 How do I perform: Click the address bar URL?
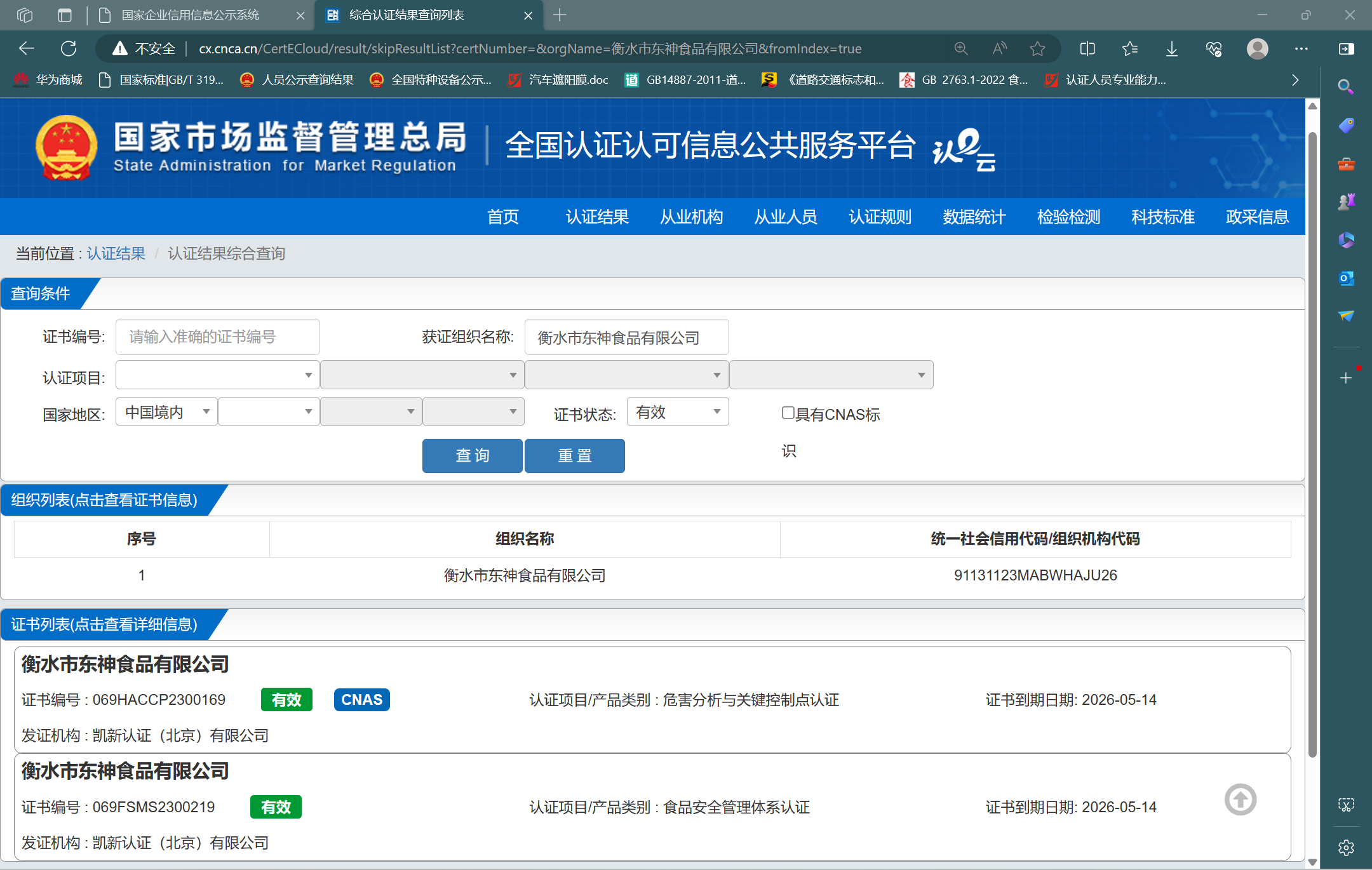tap(530, 49)
